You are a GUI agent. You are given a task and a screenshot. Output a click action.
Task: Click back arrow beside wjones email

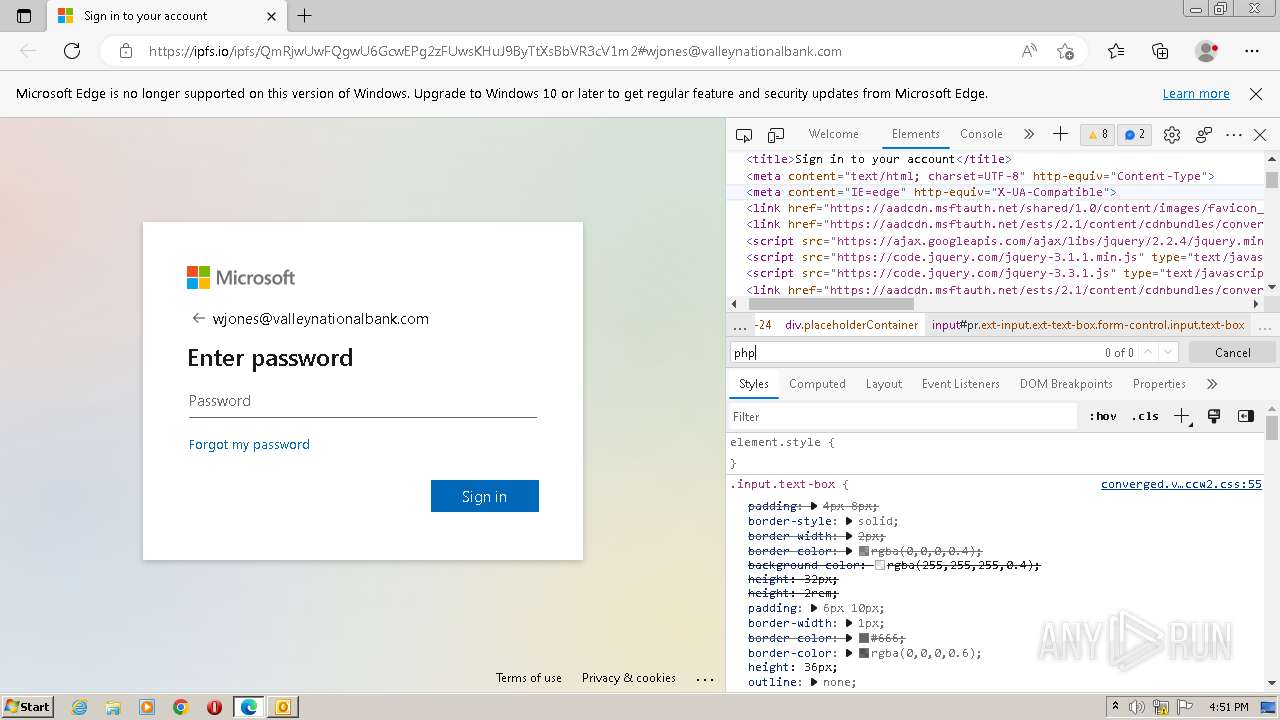point(198,319)
